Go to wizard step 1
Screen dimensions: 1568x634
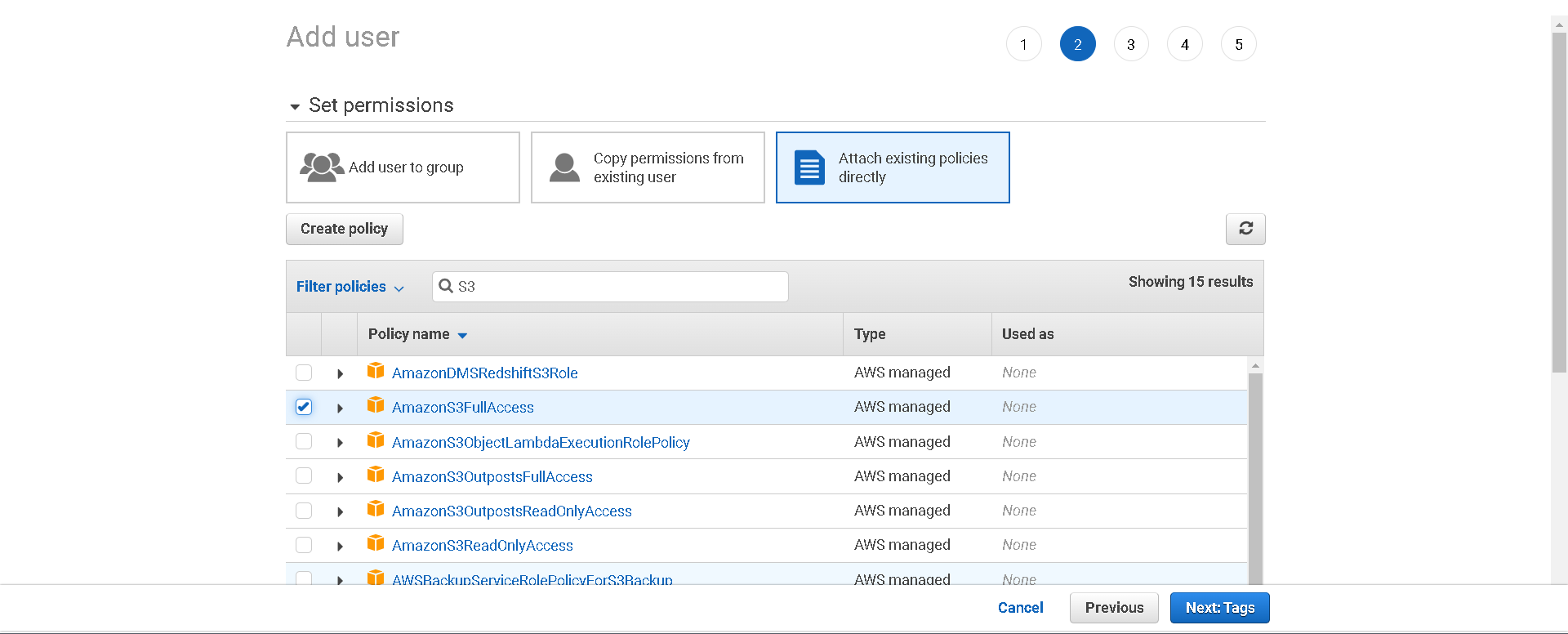(1023, 44)
